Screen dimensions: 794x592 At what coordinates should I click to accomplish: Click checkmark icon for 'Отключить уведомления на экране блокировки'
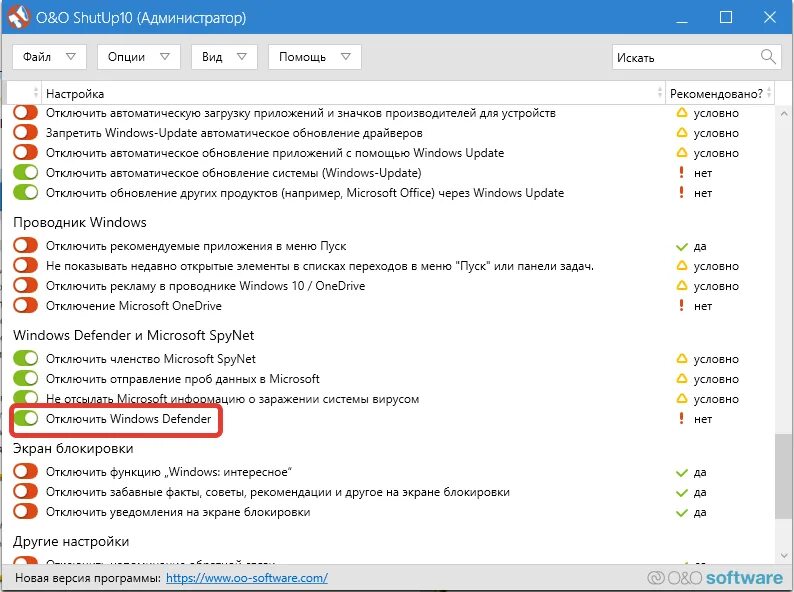[682, 512]
